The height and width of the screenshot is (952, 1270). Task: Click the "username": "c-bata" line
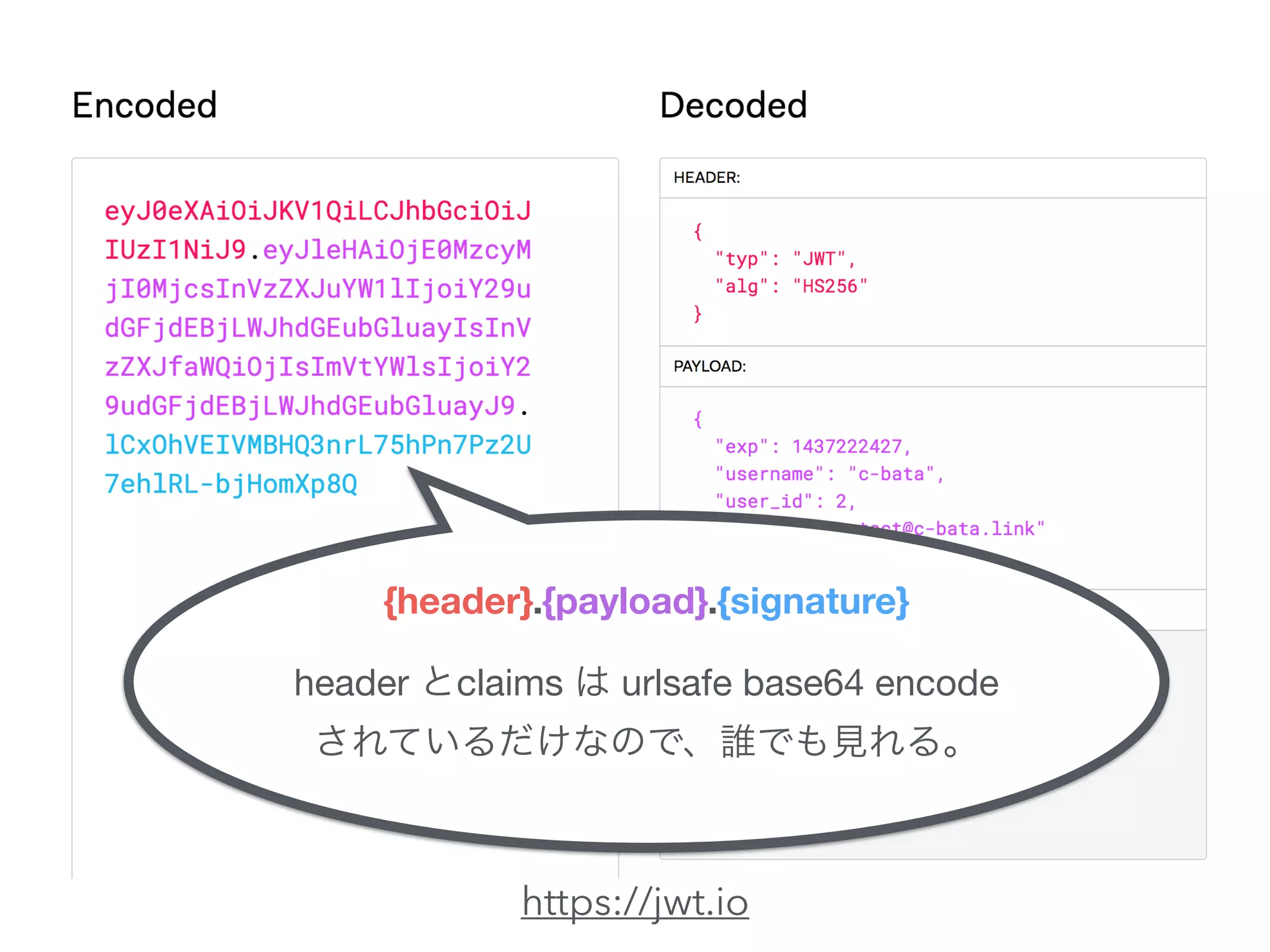tap(828, 474)
